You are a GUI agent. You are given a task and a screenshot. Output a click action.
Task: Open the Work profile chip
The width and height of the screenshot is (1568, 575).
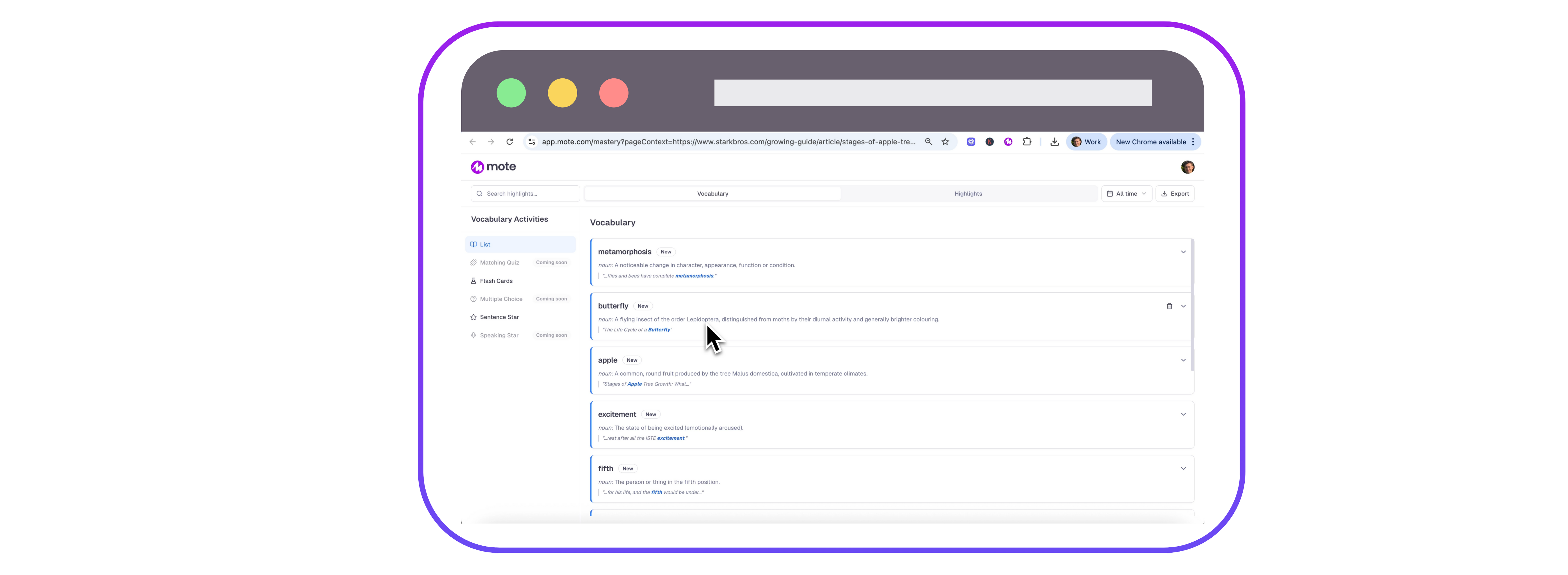pyautogui.click(x=1086, y=142)
